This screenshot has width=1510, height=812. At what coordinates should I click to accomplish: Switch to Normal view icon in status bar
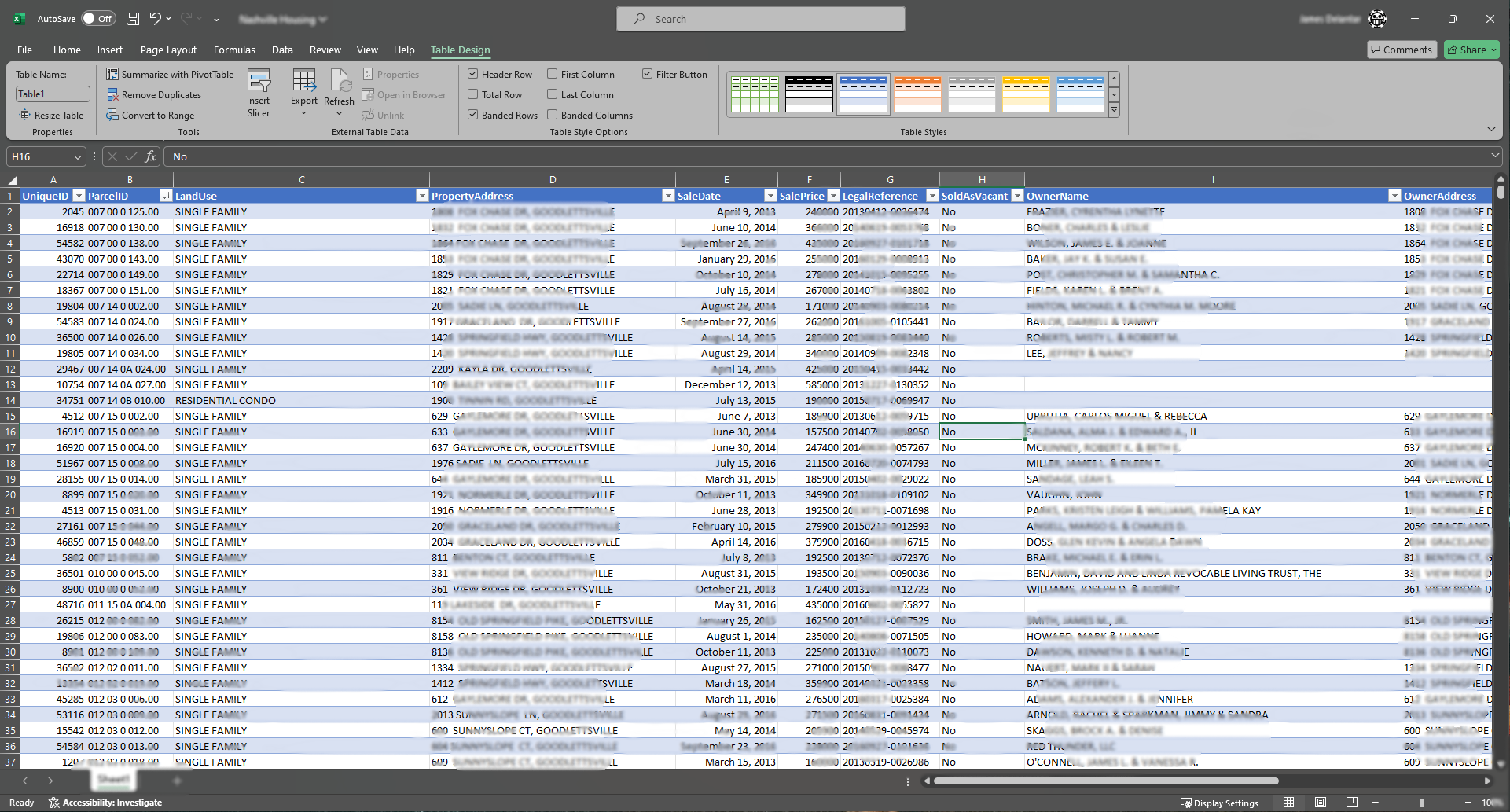[x=1288, y=803]
